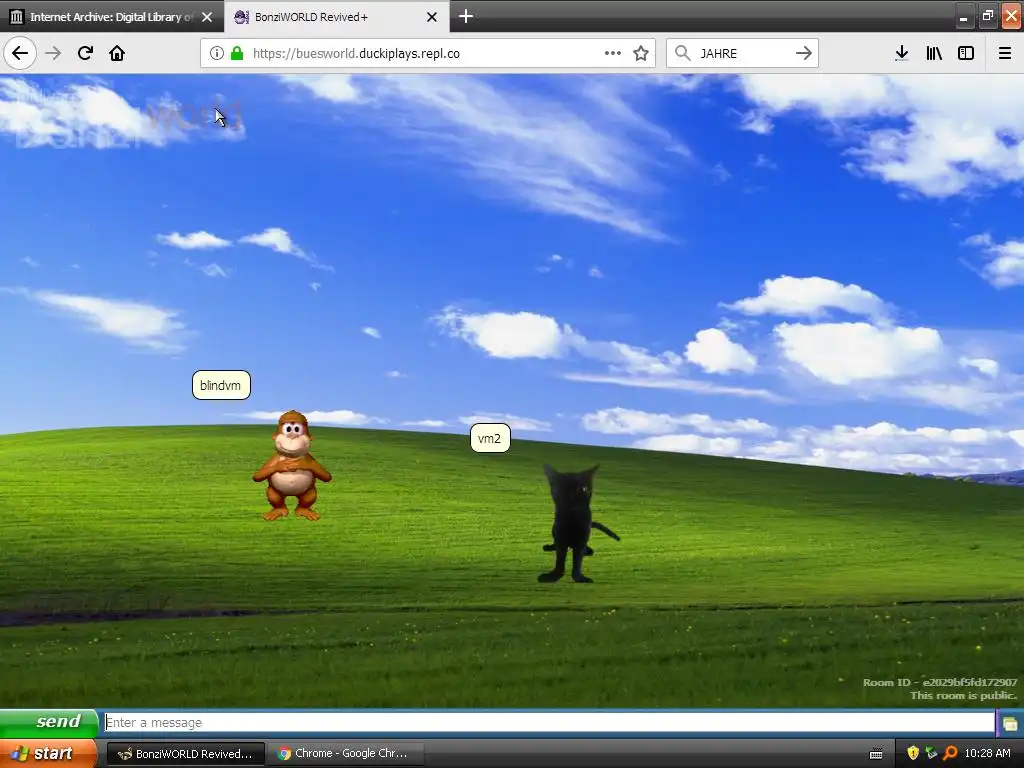The height and width of the screenshot is (768, 1024).
Task: Open the Windows start menu
Action: point(48,754)
